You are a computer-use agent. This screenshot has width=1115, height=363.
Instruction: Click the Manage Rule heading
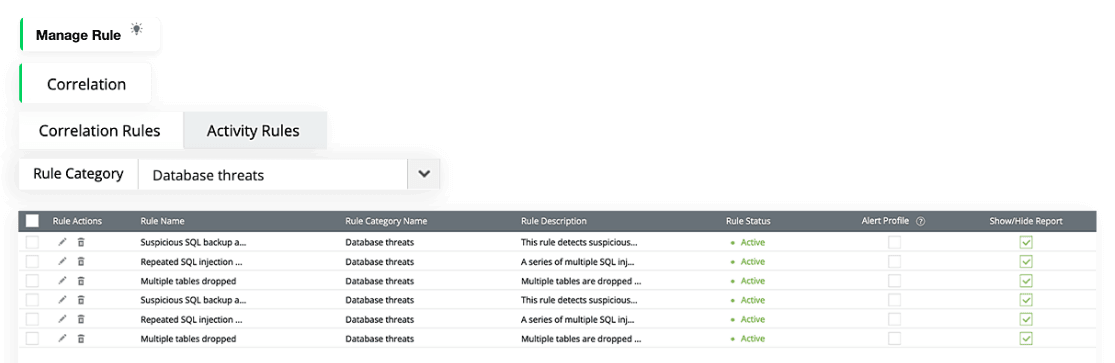[78, 36]
